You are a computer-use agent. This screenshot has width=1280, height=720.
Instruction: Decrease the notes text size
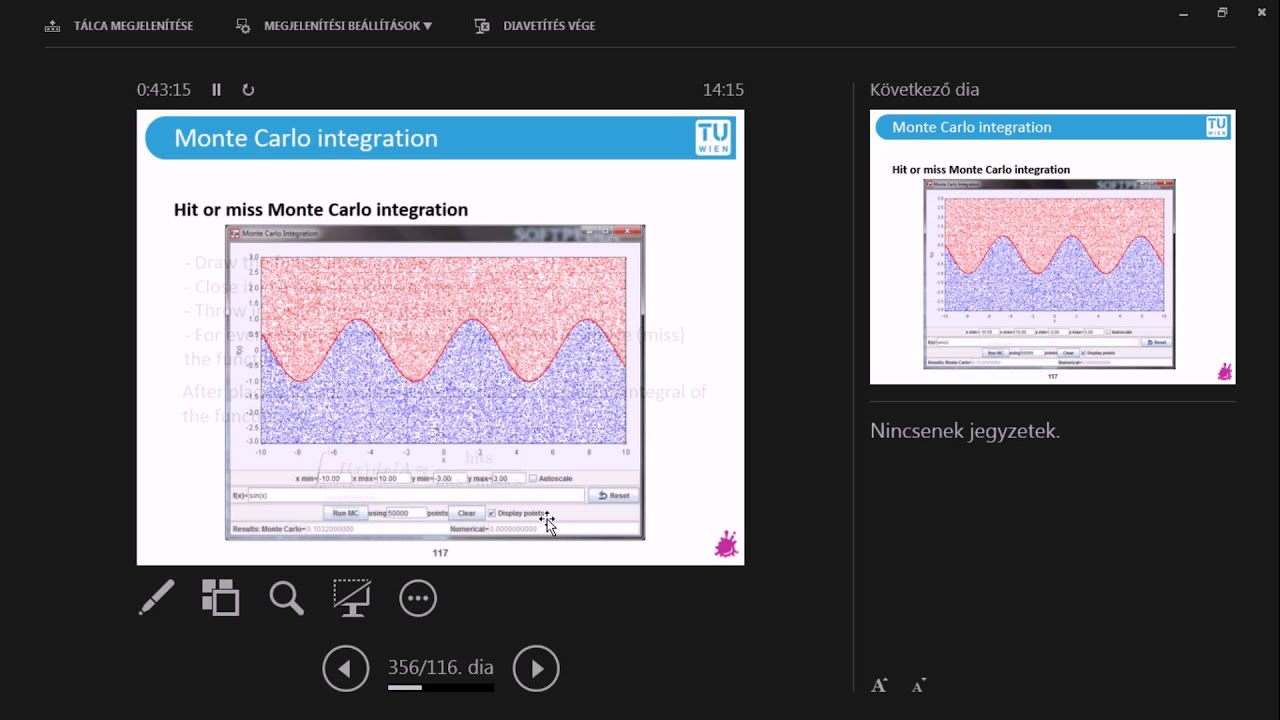pos(918,686)
